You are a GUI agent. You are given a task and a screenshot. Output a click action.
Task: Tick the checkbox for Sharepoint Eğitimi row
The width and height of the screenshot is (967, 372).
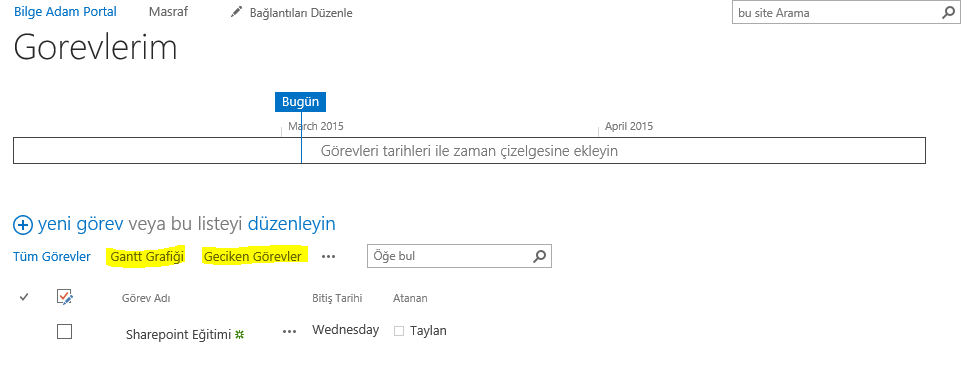click(x=64, y=331)
